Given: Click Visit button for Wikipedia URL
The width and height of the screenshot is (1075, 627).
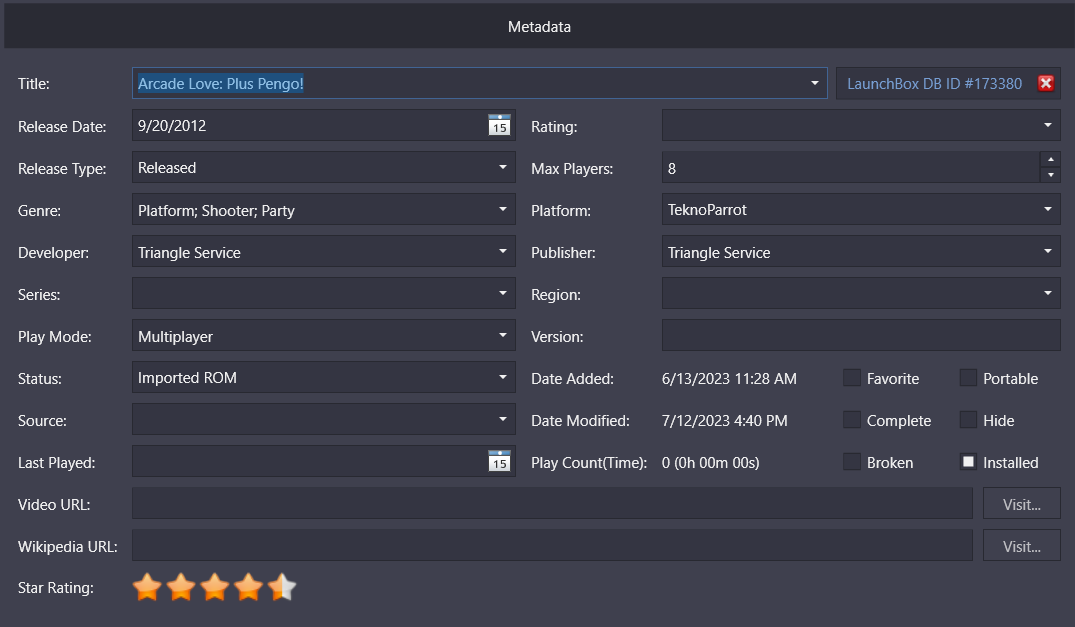Looking at the screenshot, I should point(1022,545).
